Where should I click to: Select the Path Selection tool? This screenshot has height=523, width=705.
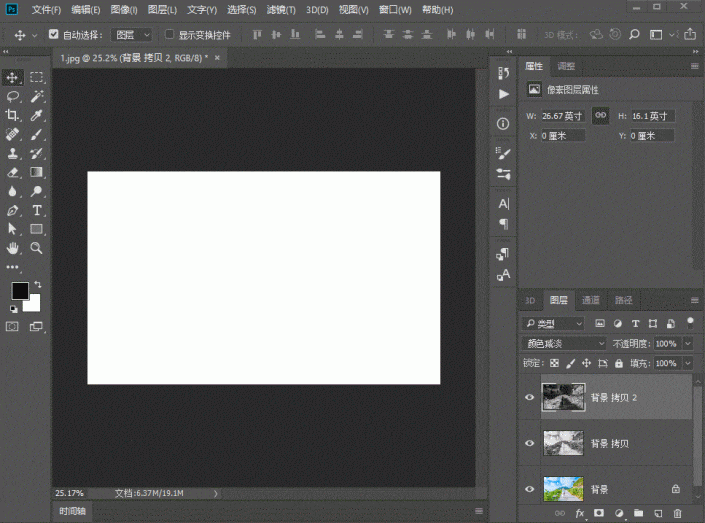tap(13, 229)
